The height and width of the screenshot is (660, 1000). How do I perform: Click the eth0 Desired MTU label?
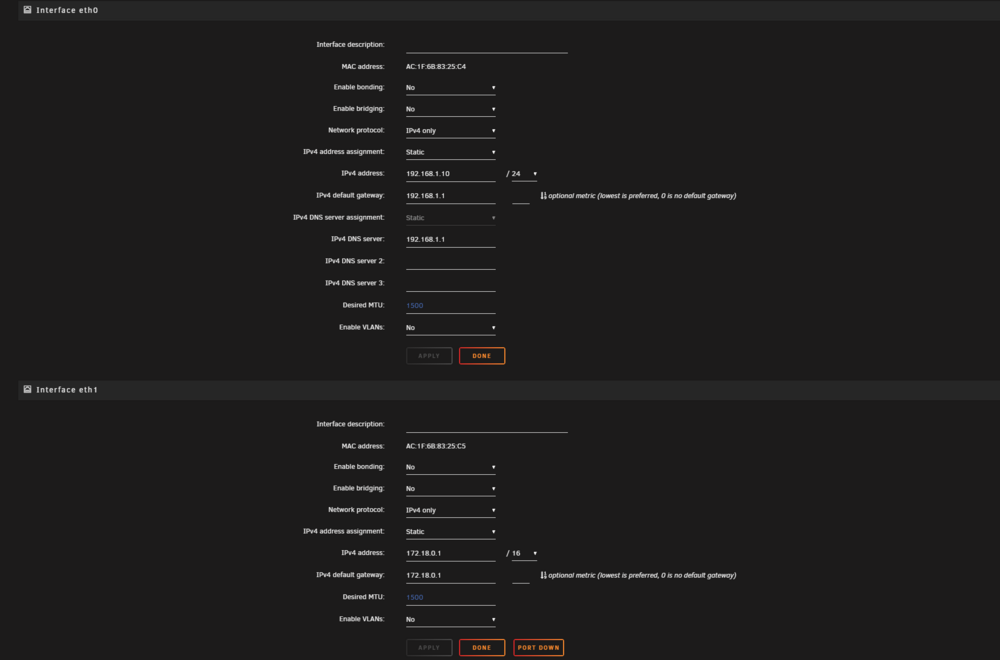(x=364, y=305)
